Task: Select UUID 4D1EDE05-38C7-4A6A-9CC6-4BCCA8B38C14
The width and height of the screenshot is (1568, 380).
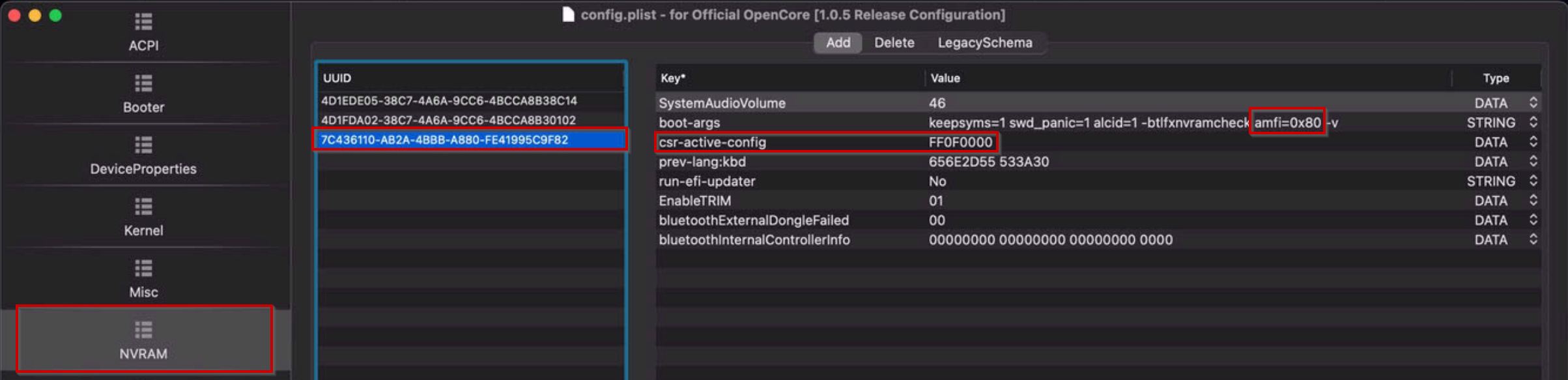Action: (x=449, y=101)
